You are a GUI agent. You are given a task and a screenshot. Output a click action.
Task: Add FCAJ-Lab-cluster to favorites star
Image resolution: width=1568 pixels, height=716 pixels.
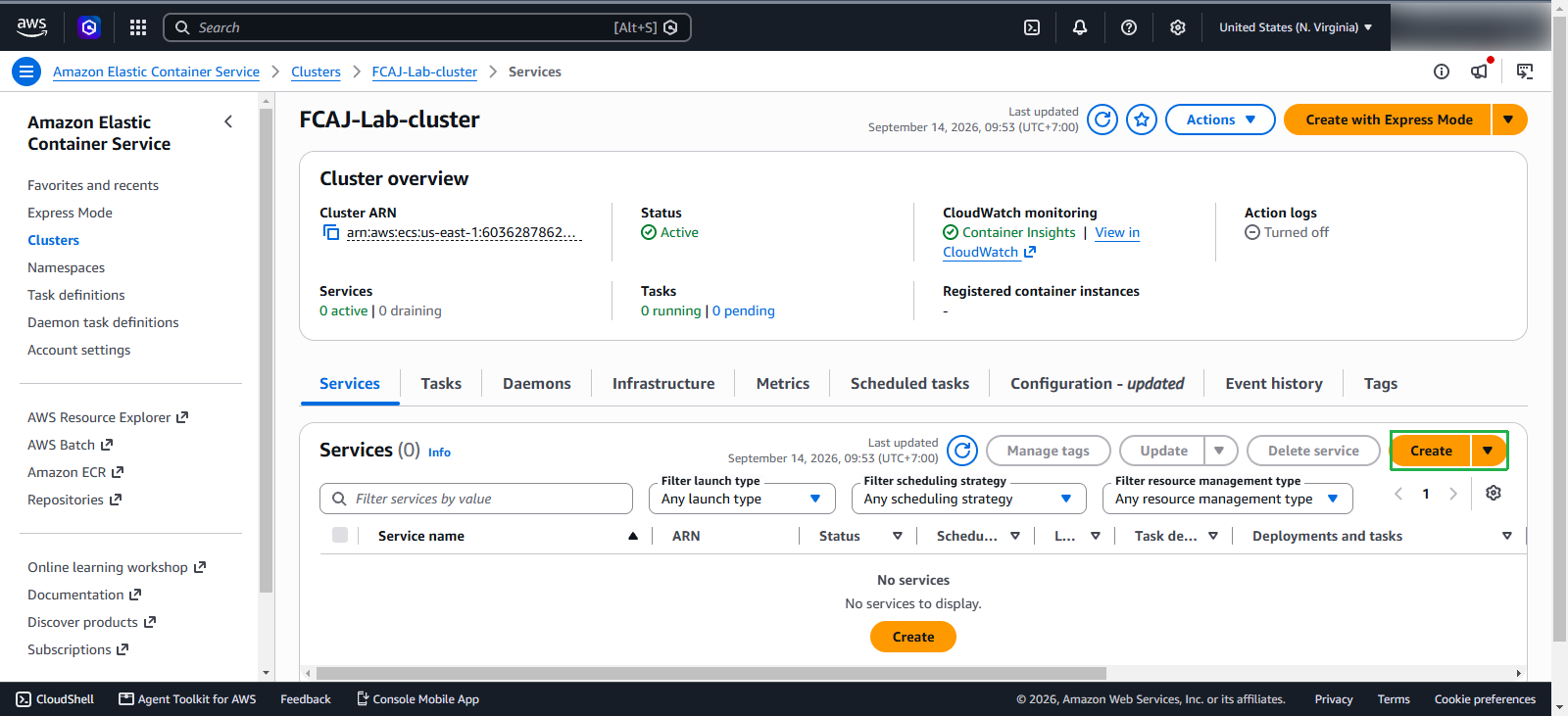coord(1142,119)
